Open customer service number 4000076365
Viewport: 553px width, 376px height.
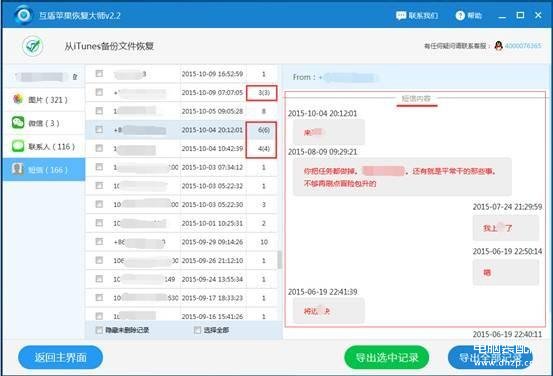point(523,46)
